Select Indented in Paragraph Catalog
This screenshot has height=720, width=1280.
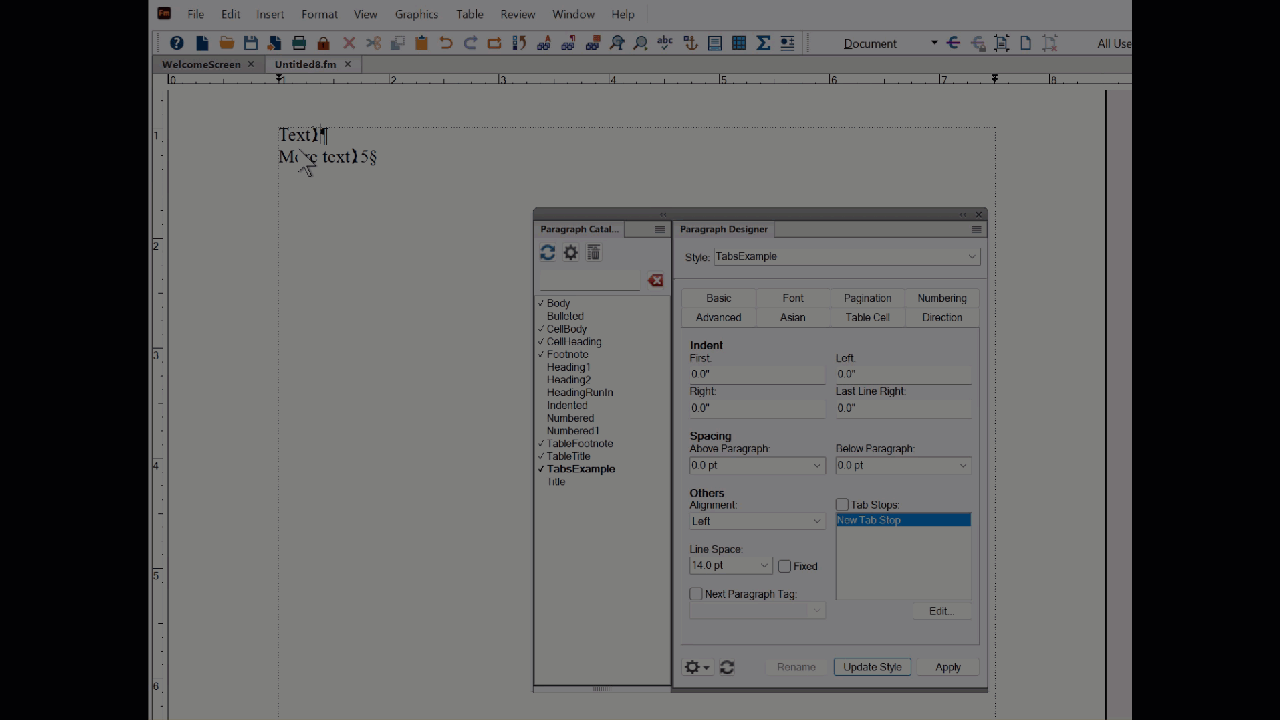pos(567,405)
